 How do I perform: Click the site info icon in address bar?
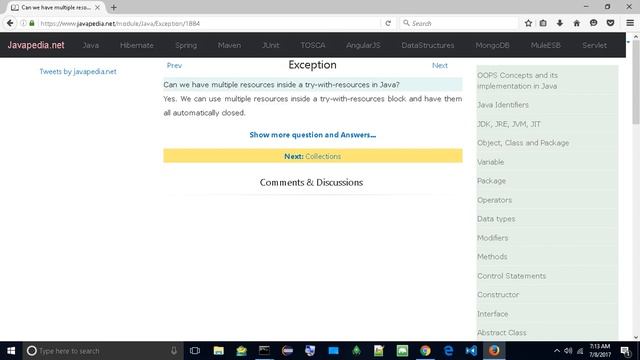[23, 23]
